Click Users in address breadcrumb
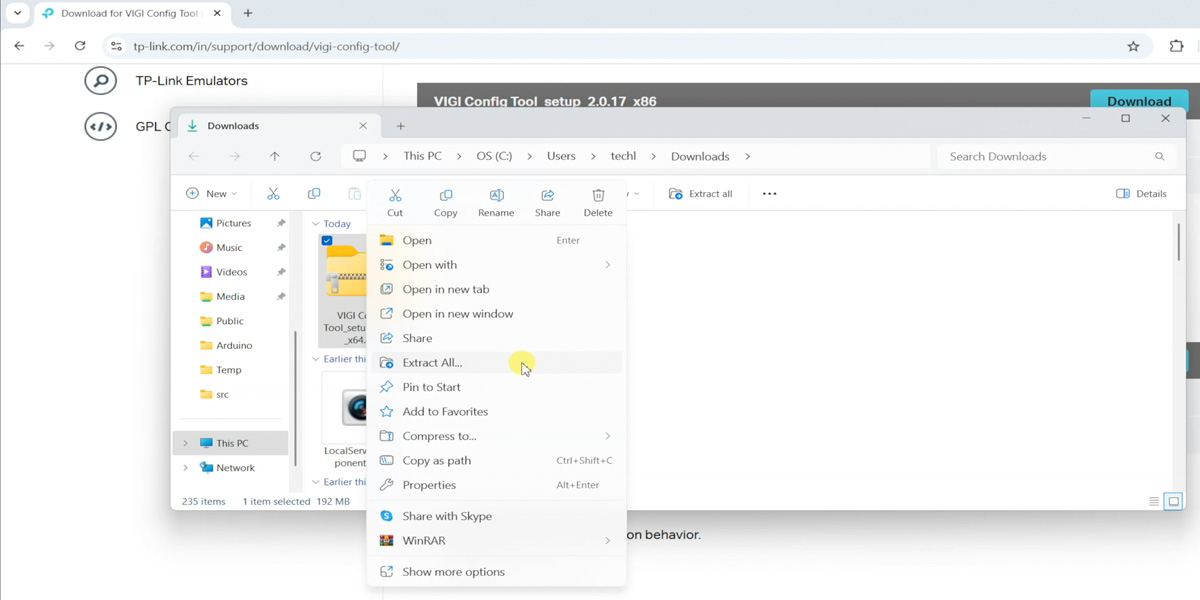The width and height of the screenshot is (1200, 600). click(561, 156)
